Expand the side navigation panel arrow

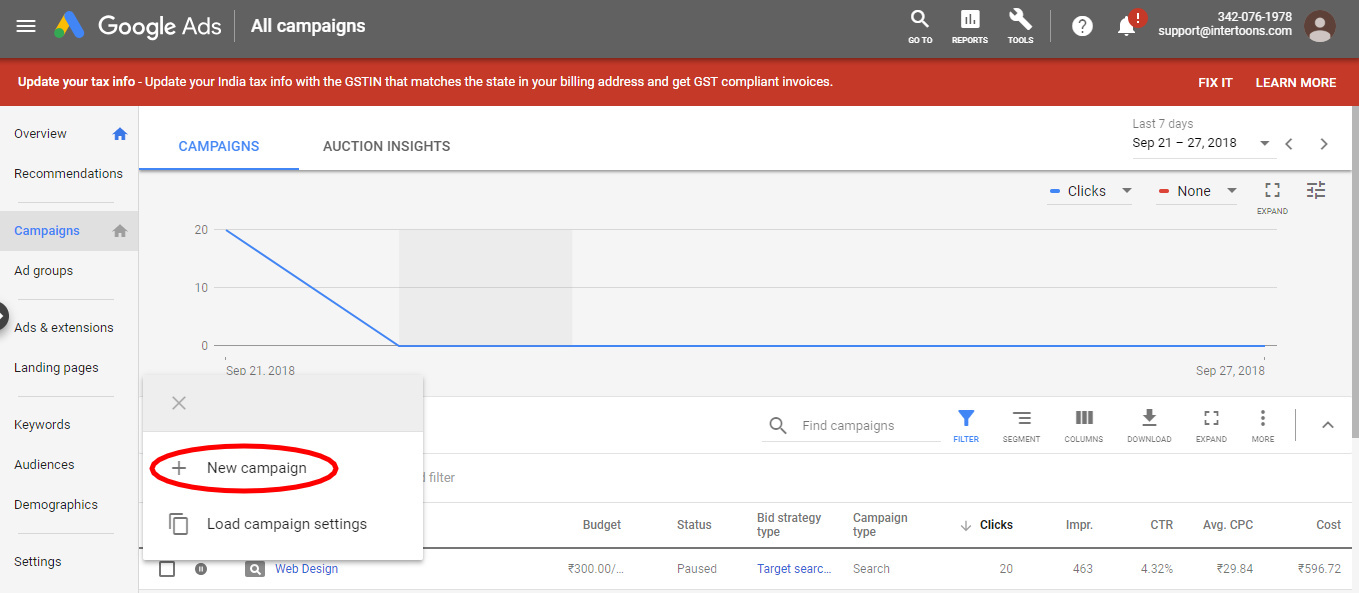click(3, 314)
